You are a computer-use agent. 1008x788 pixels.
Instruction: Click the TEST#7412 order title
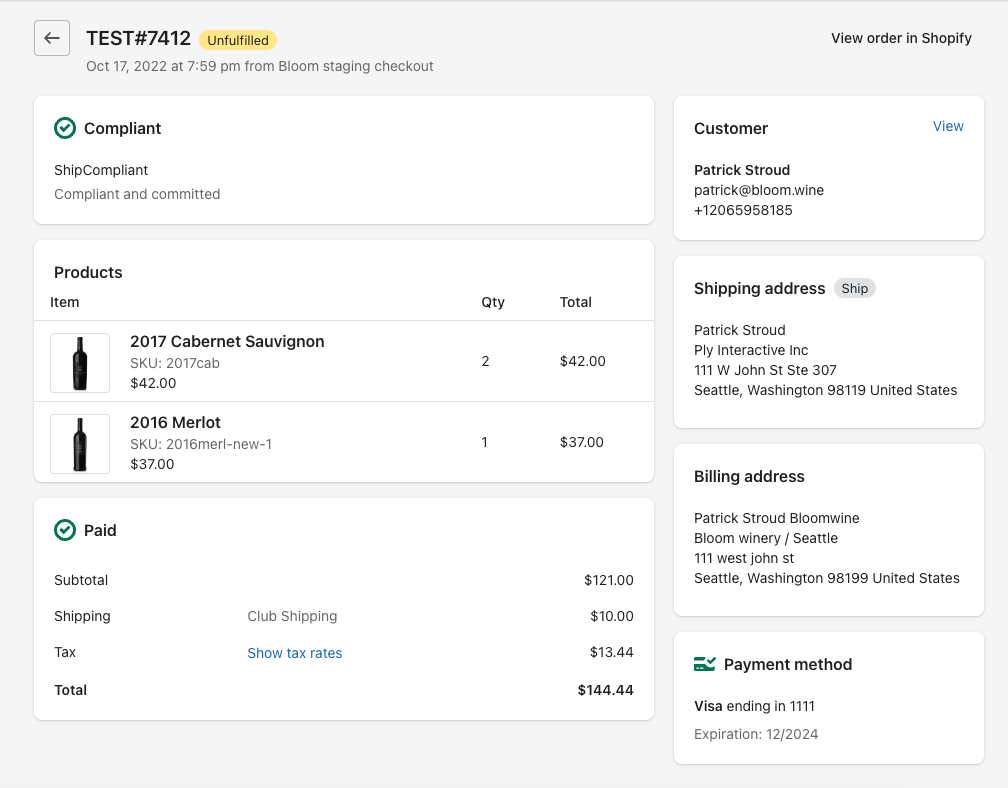pos(138,38)
